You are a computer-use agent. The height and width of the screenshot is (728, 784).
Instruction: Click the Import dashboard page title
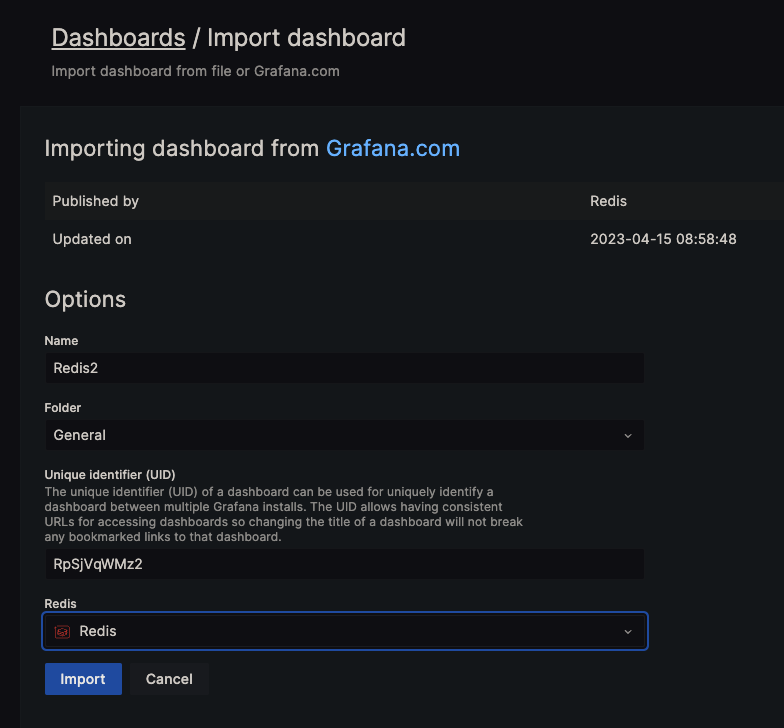click(x=306, y=38)
